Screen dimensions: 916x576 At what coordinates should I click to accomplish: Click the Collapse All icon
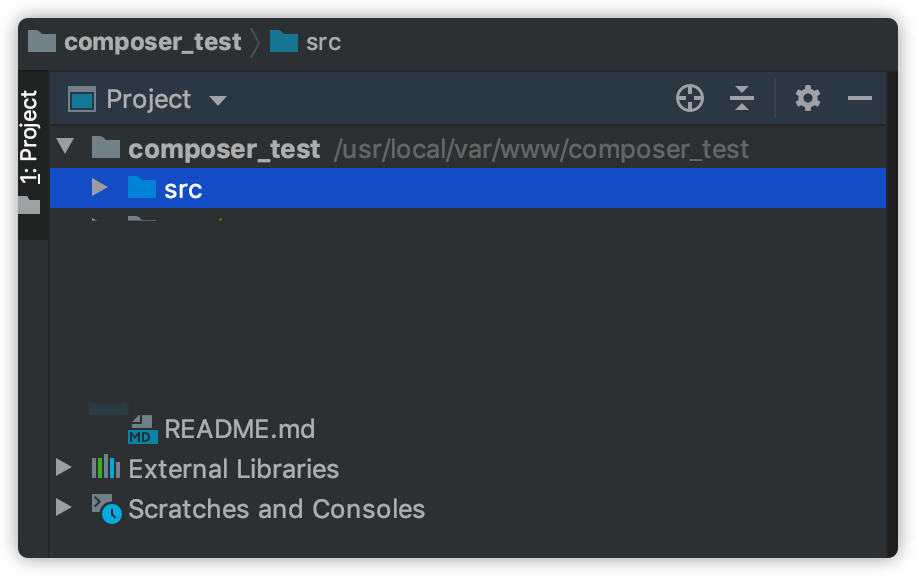coord(741,98)
